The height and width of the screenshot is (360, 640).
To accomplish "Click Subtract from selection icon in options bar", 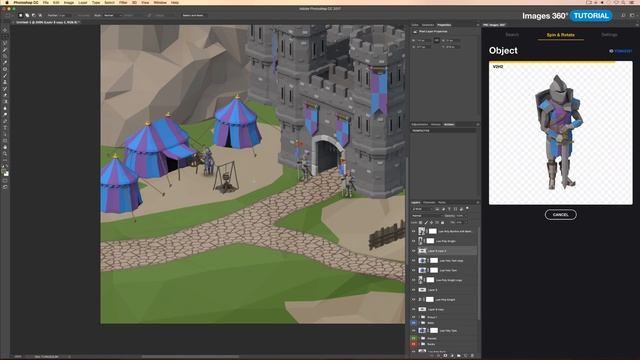I will point(33,16).
